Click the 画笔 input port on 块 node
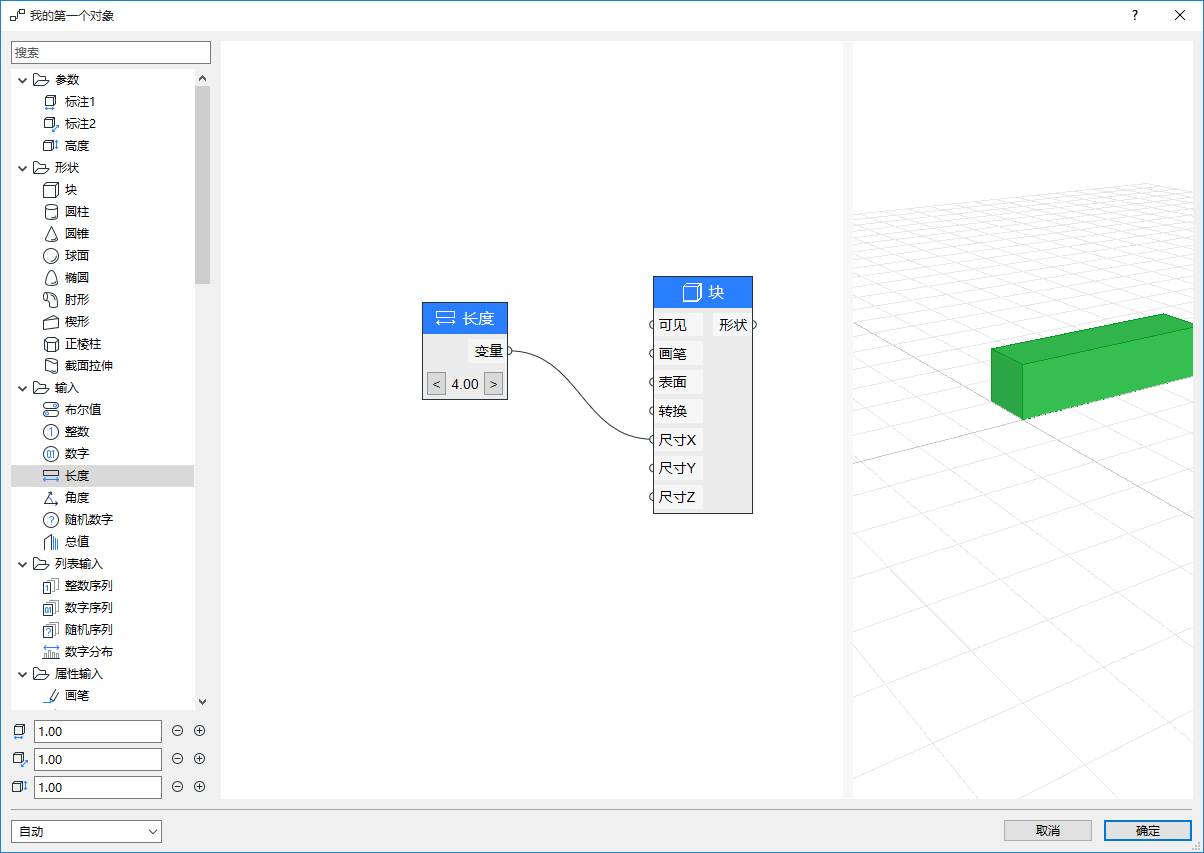 (x=653, y=353)
